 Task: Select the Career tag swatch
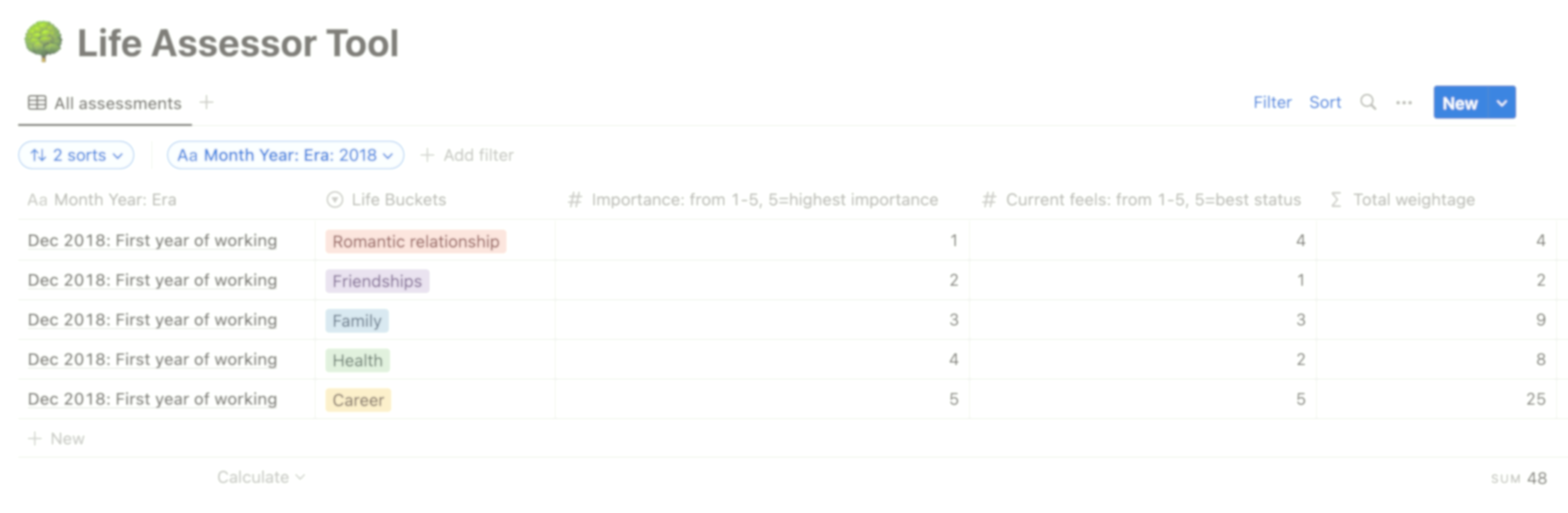pos(358,399)
